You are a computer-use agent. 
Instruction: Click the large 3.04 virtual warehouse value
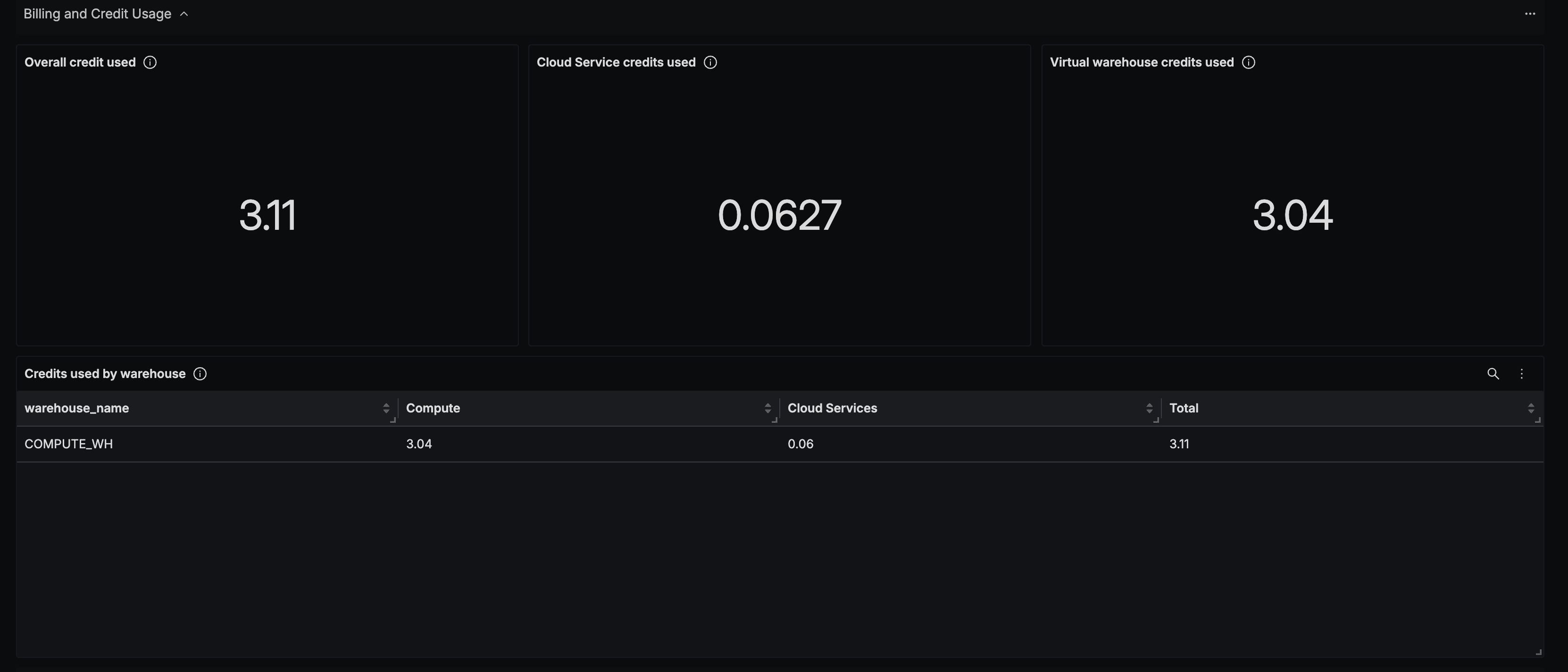click(1293, 215)
